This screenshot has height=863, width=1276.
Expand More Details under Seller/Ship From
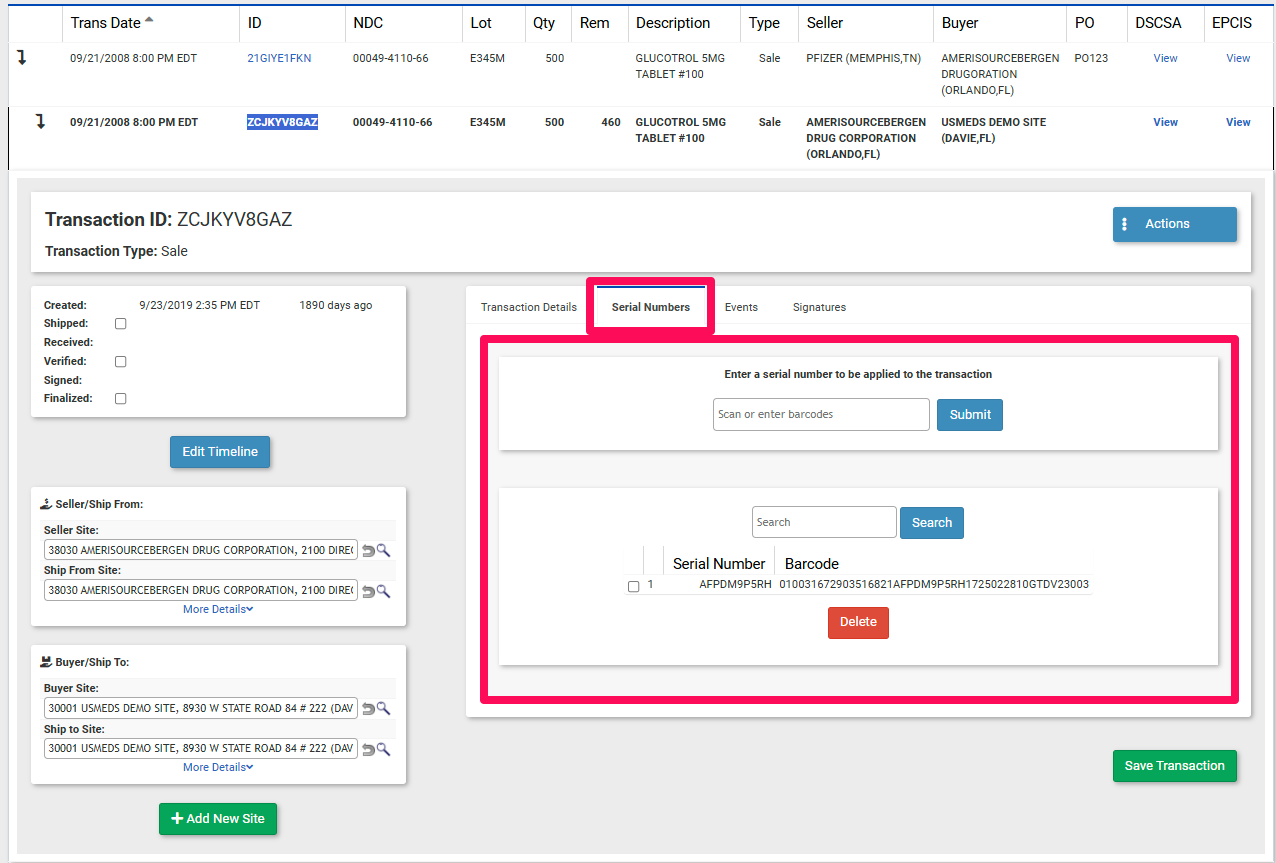218,609
